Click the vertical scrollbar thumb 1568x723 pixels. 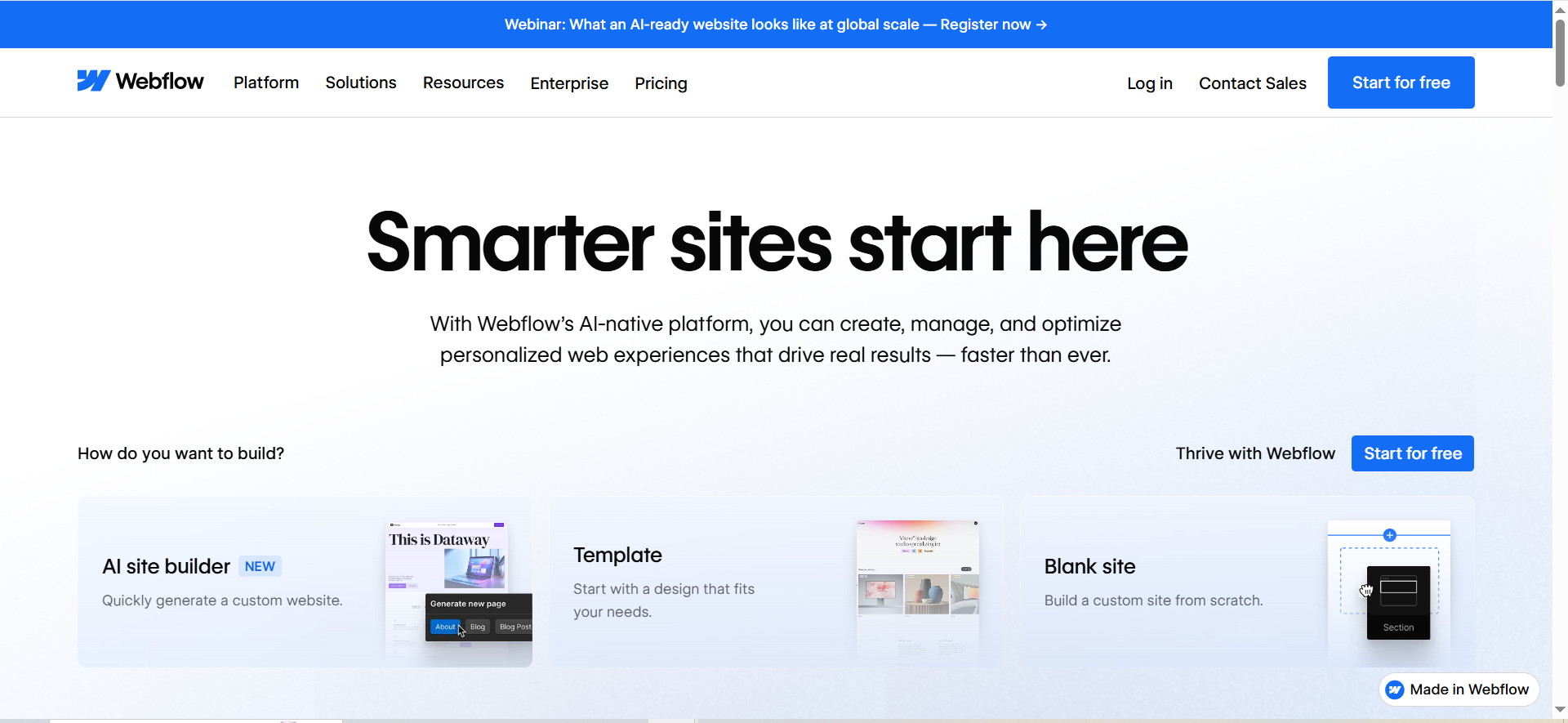tap(1560, 51)
